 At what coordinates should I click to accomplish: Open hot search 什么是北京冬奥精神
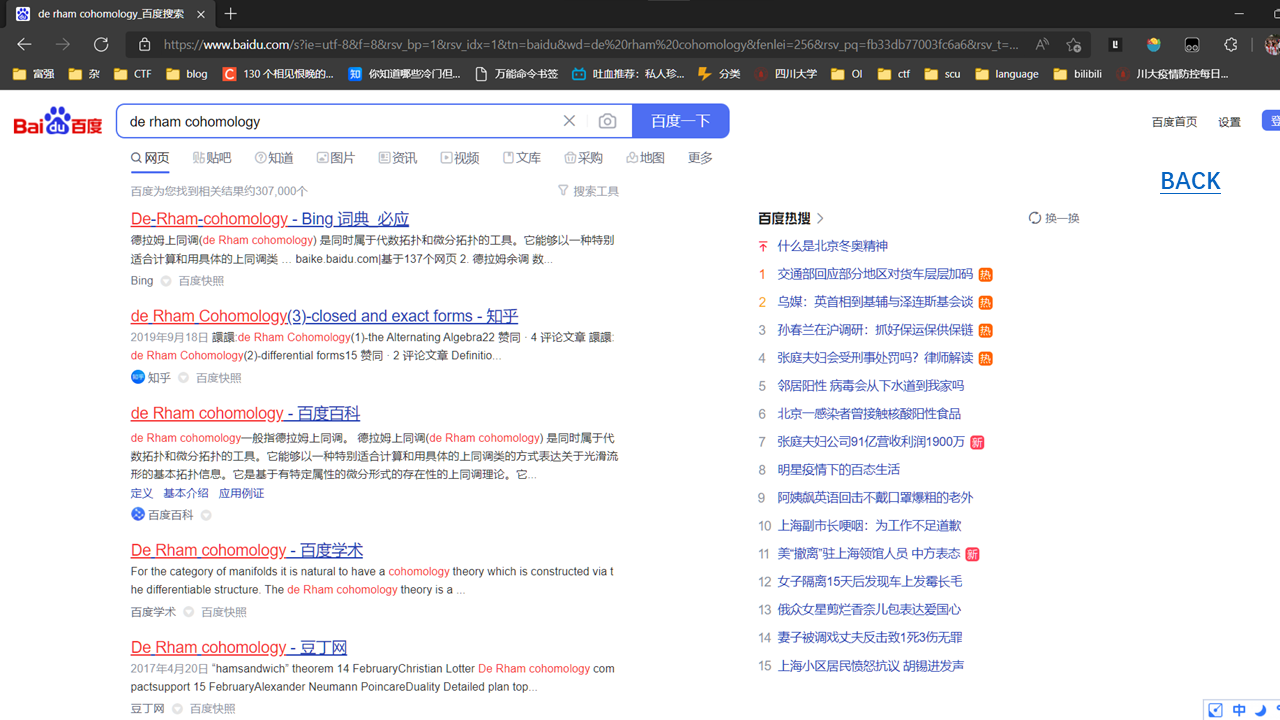point(832,246)
